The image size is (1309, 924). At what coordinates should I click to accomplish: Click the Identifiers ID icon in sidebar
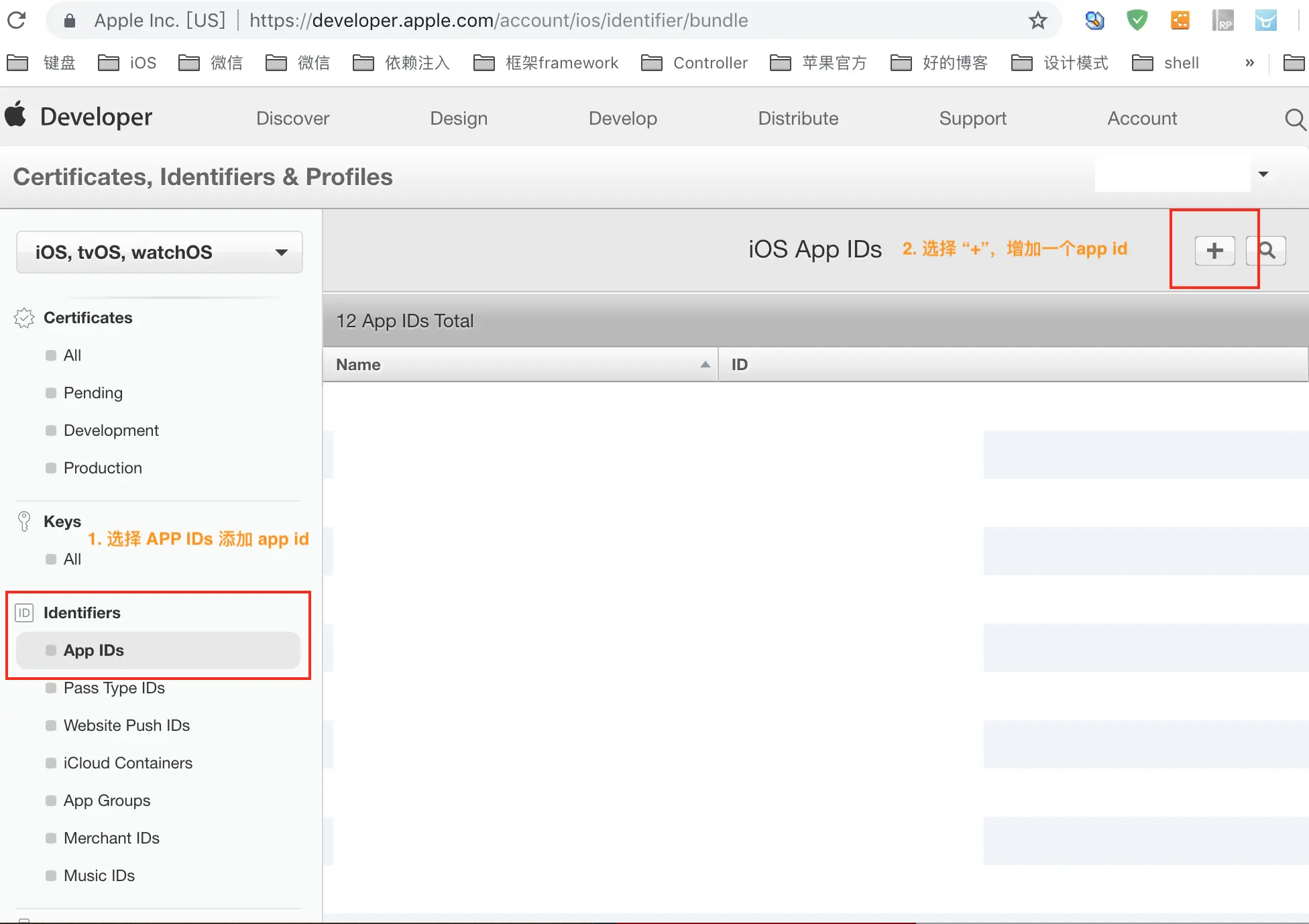[24, 613]
